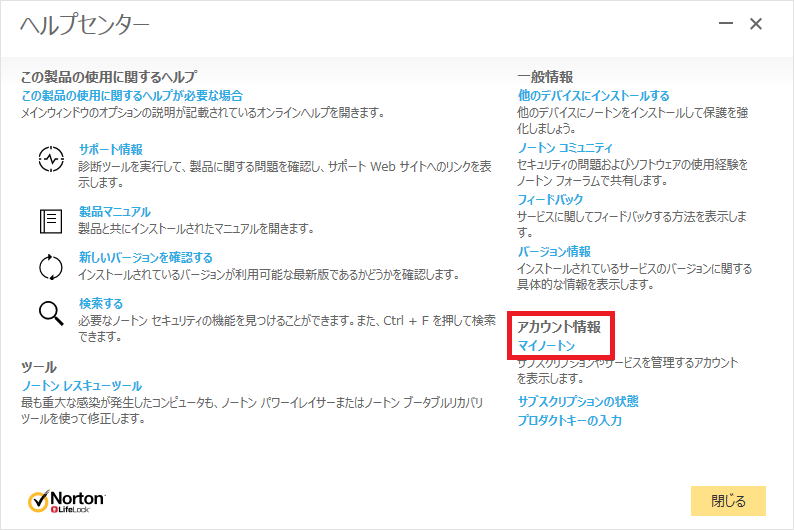Open the サポート情報 link
Screen dimensions: 794x530
tap(110, 149)
